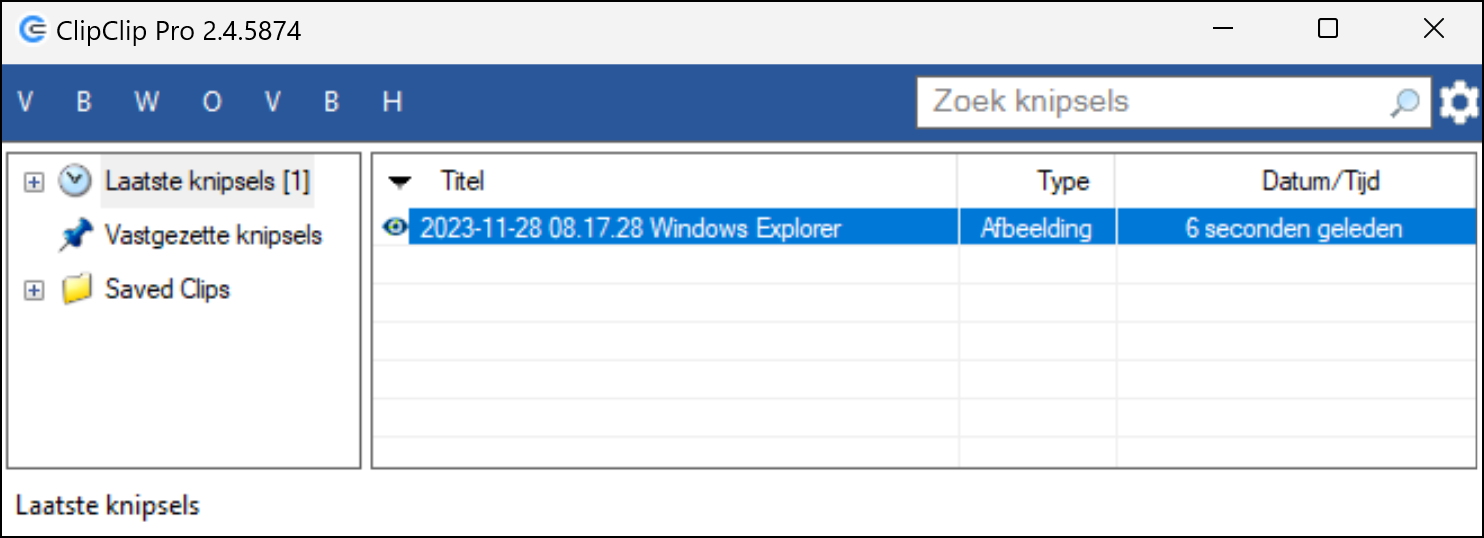Image resolution: width=1484 pixels, height=538 pixels.
Task: Expand the Laatste knipsels tree node
Action: 34,182
